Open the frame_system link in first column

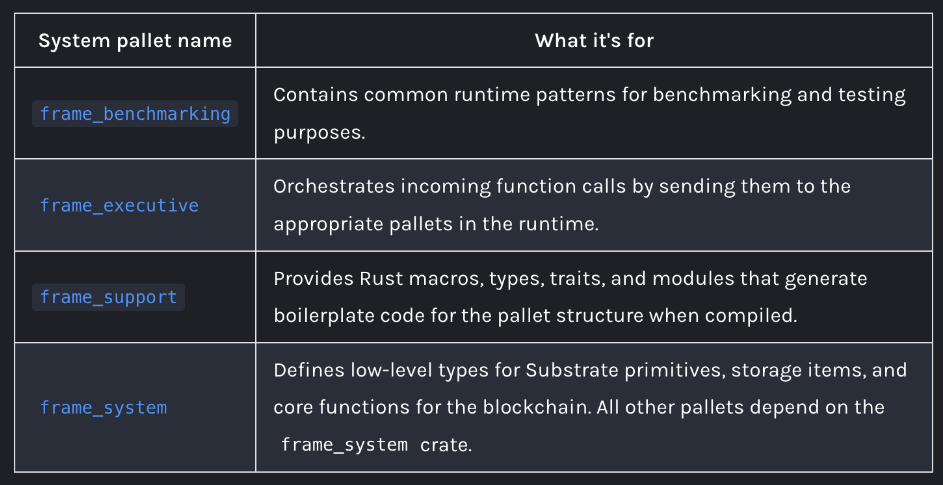click(x=103, y=408)
